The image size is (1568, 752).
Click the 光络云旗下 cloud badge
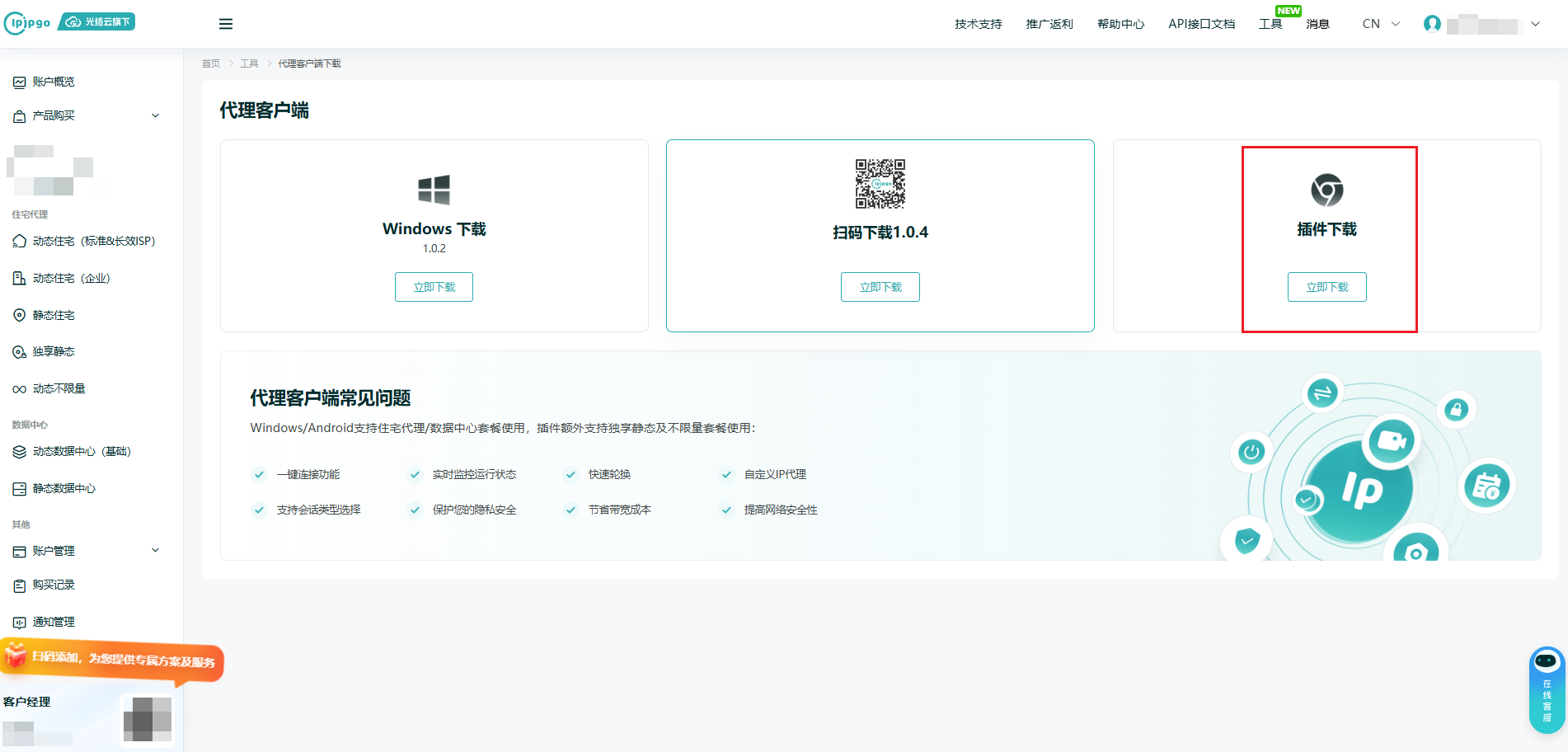point(97,21)
